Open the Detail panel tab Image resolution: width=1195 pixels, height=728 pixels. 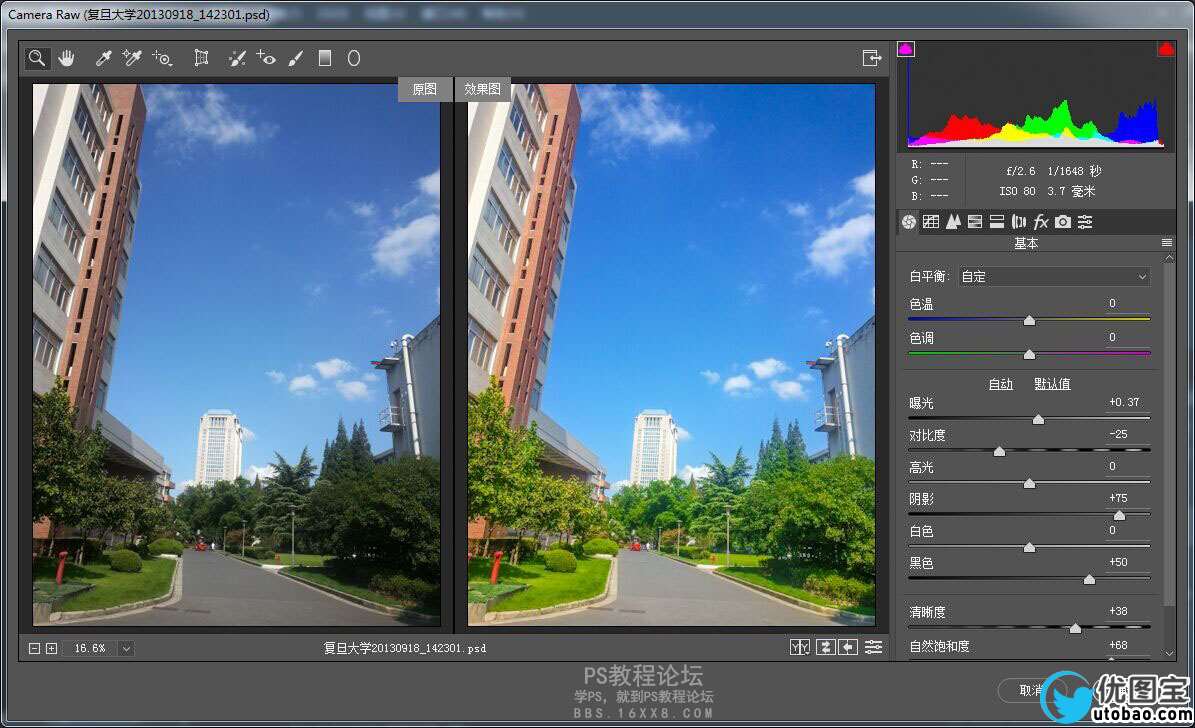click(953, 222)
